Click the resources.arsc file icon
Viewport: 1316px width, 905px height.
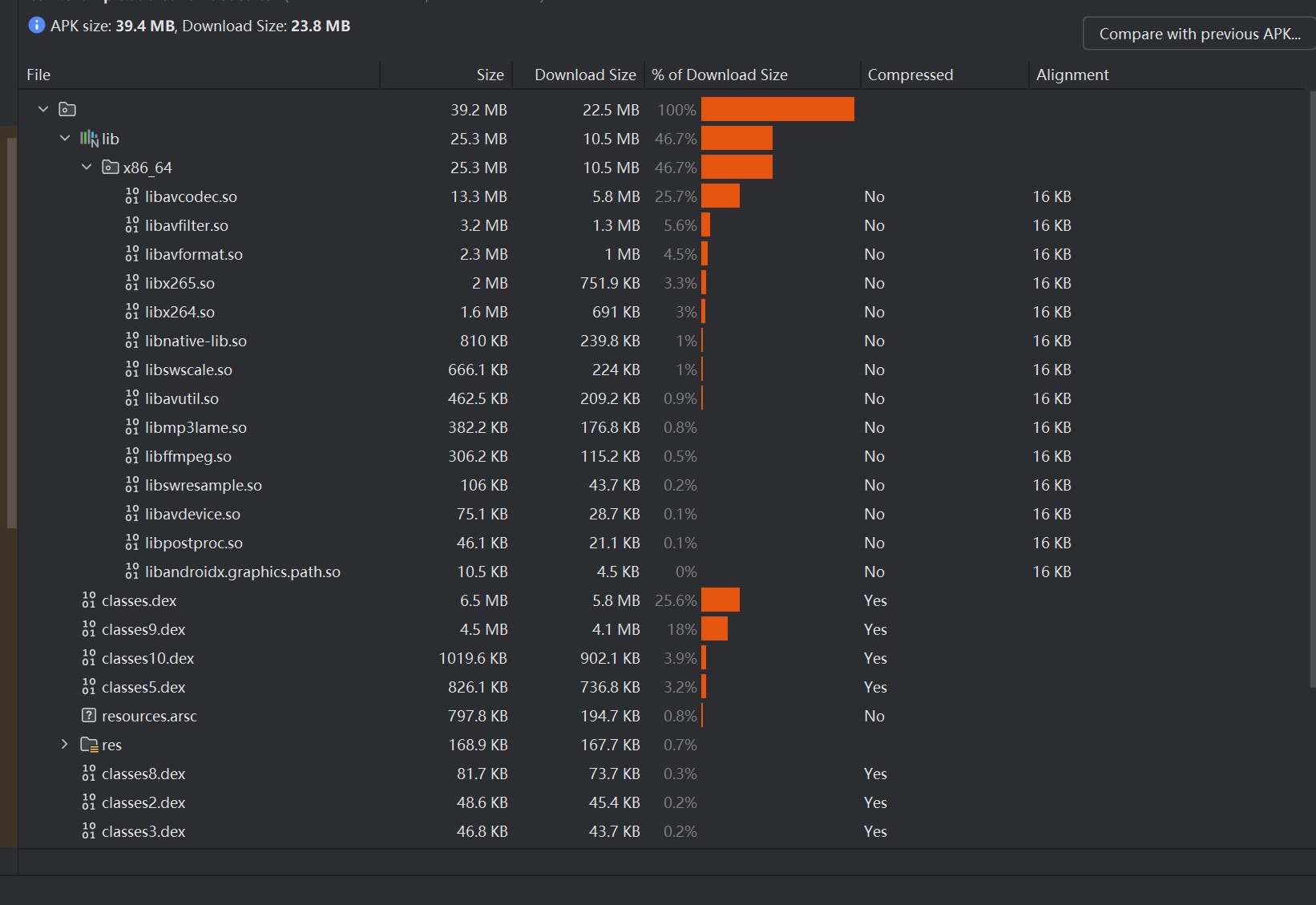point(87,716)
